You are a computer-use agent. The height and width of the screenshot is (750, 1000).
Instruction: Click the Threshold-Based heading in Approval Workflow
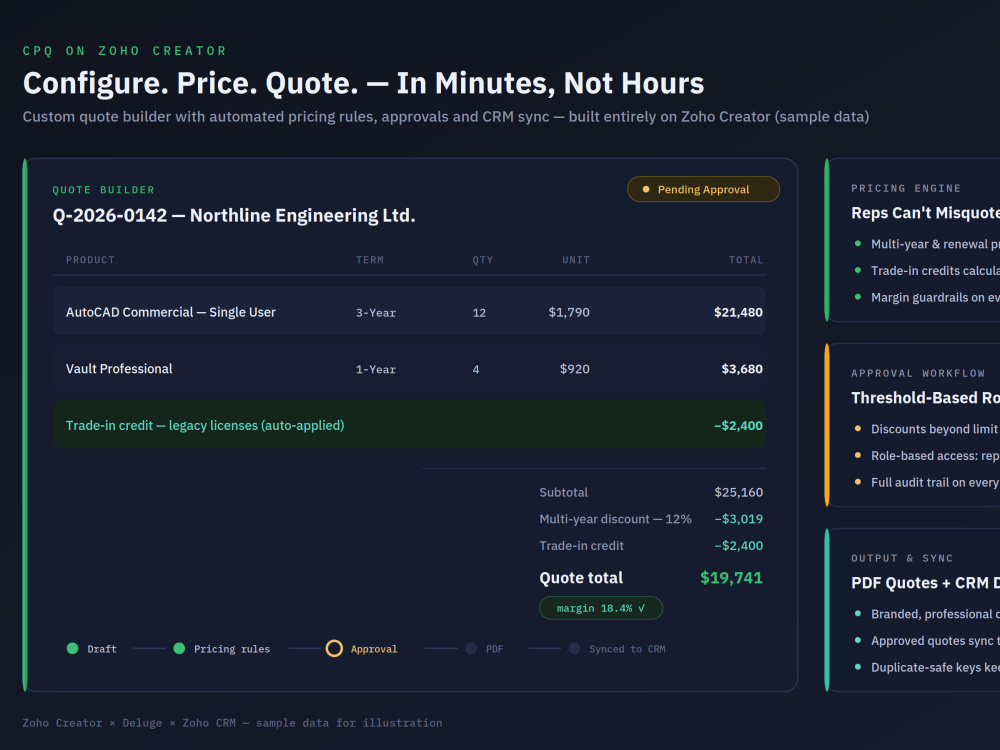click(x=925, y=398)
